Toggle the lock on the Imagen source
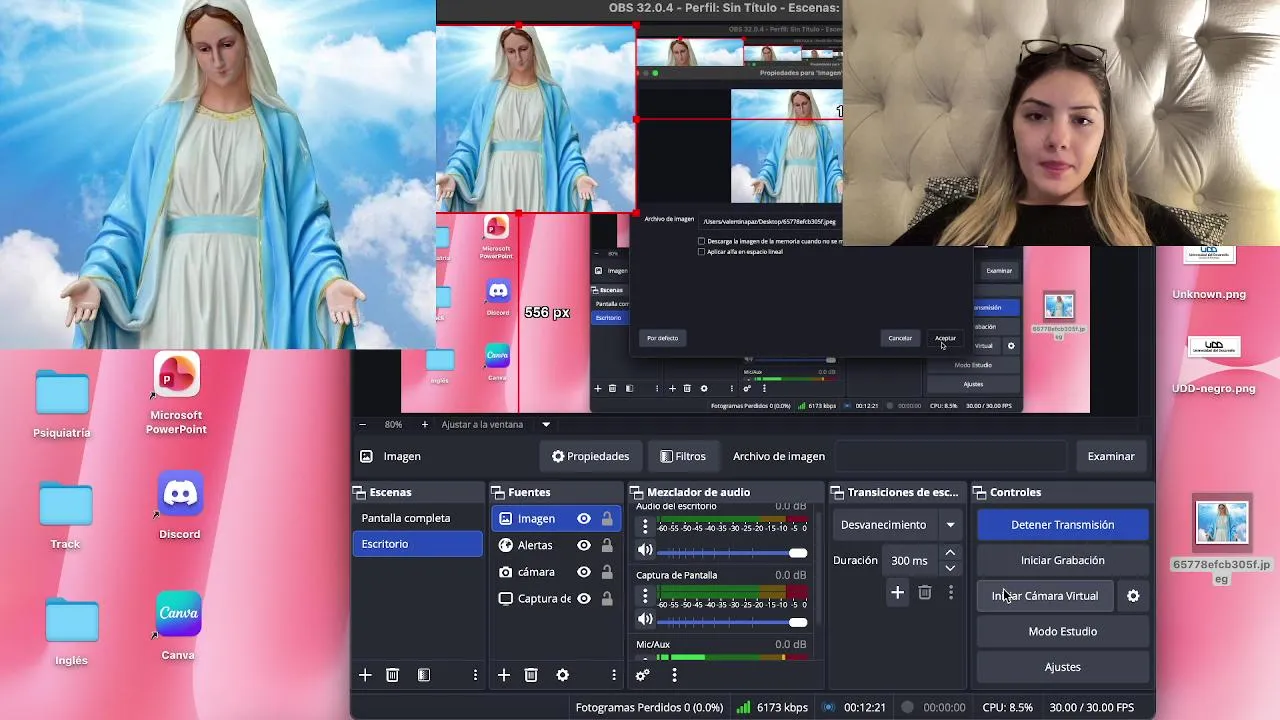Image resolution: width=1280 pixels, height=720 pixels. (x=607, y=518)
